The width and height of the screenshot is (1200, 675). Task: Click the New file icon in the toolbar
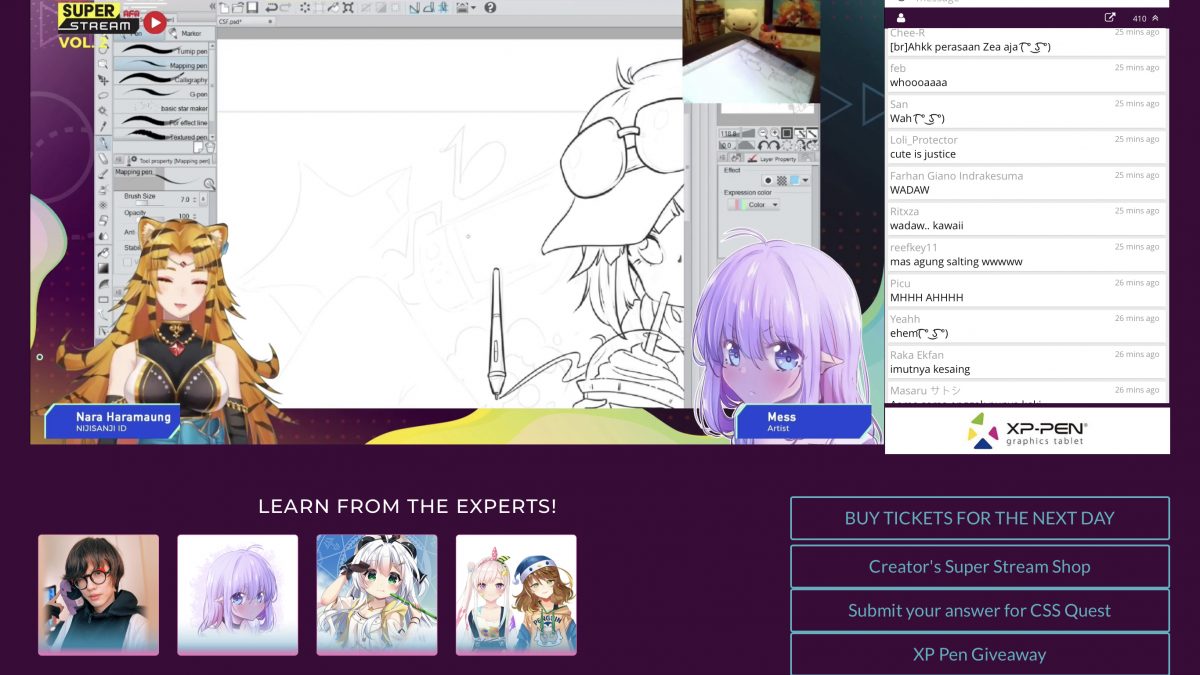click(223, 8)
